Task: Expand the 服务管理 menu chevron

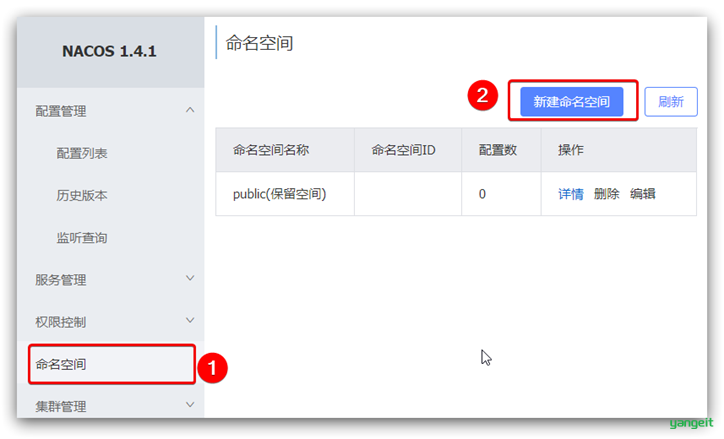Action: coord(190,278)
